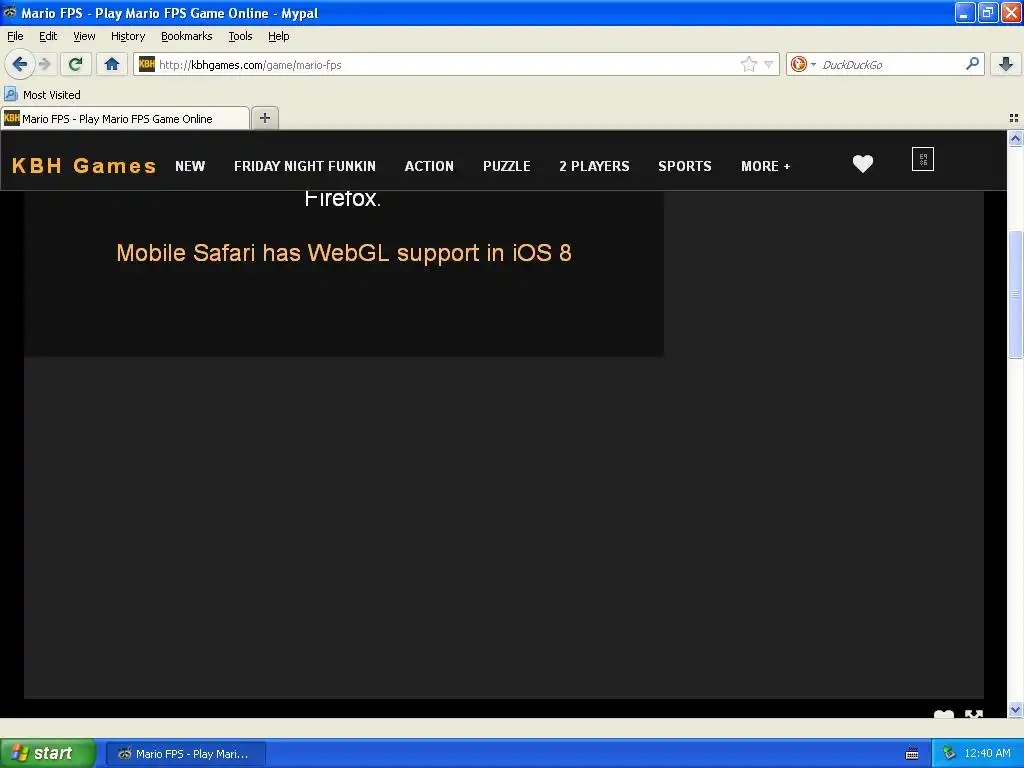Click the taskbar clock showing 12:40 AM
Viewport: 1024px width, 768px height.
point(987,754)
